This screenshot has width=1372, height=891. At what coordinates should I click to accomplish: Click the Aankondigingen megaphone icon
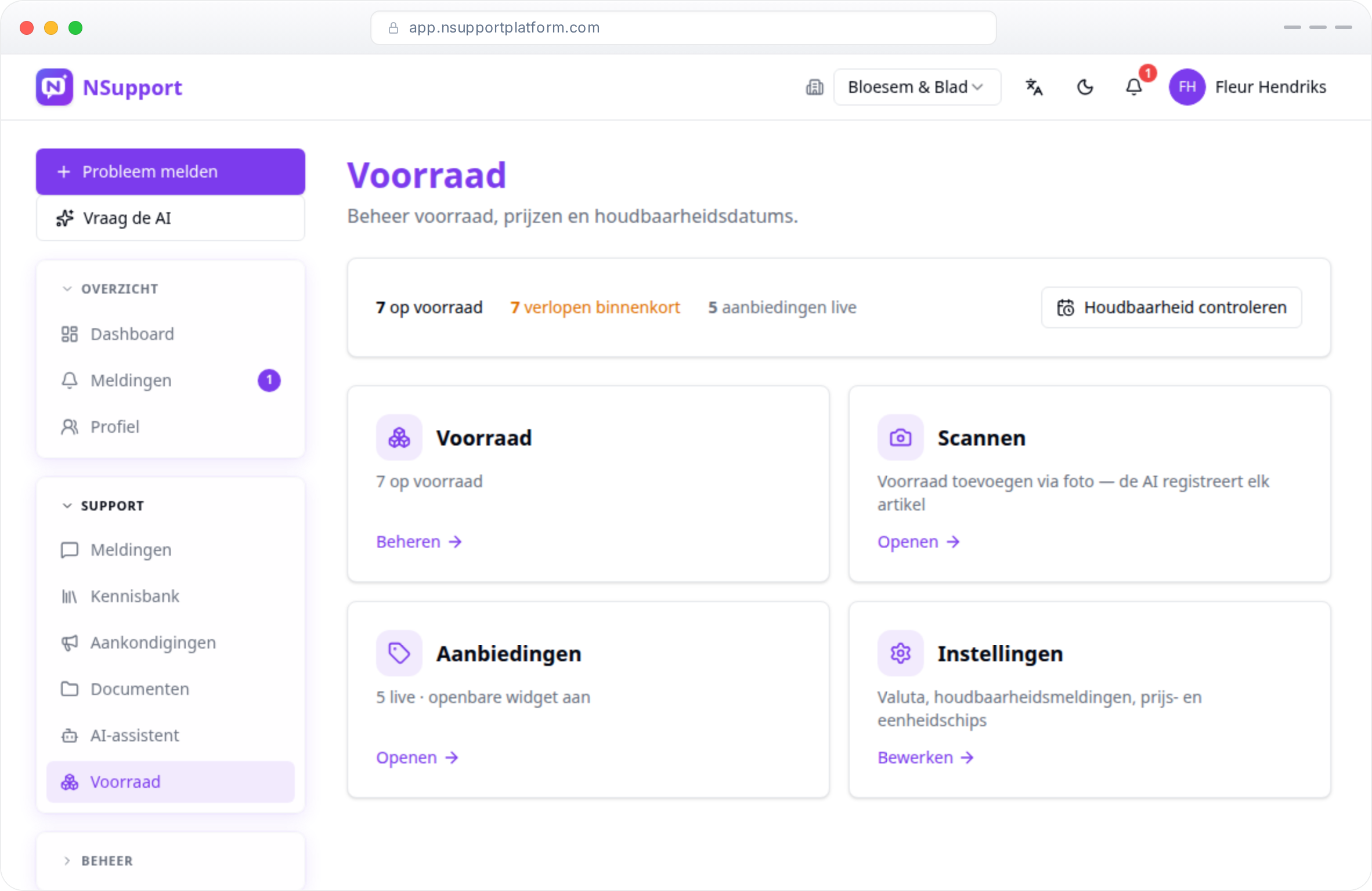click(70, 643)
